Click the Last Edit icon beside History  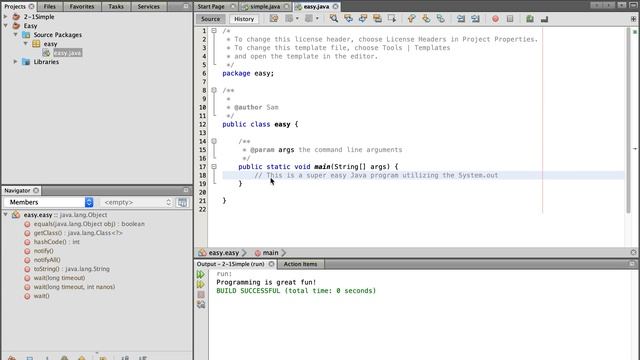tap(274, 19)
